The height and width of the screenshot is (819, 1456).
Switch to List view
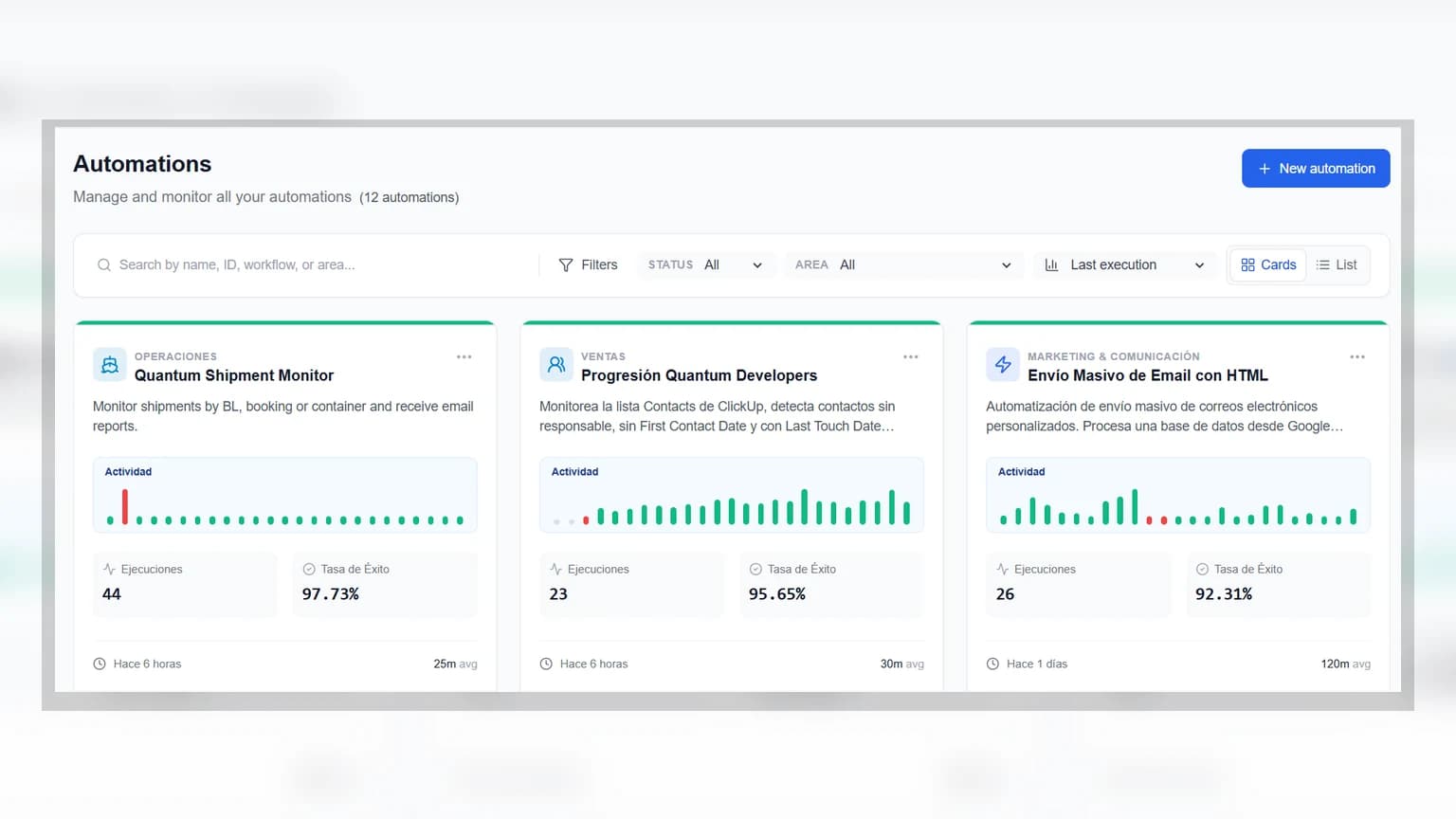1337,265
